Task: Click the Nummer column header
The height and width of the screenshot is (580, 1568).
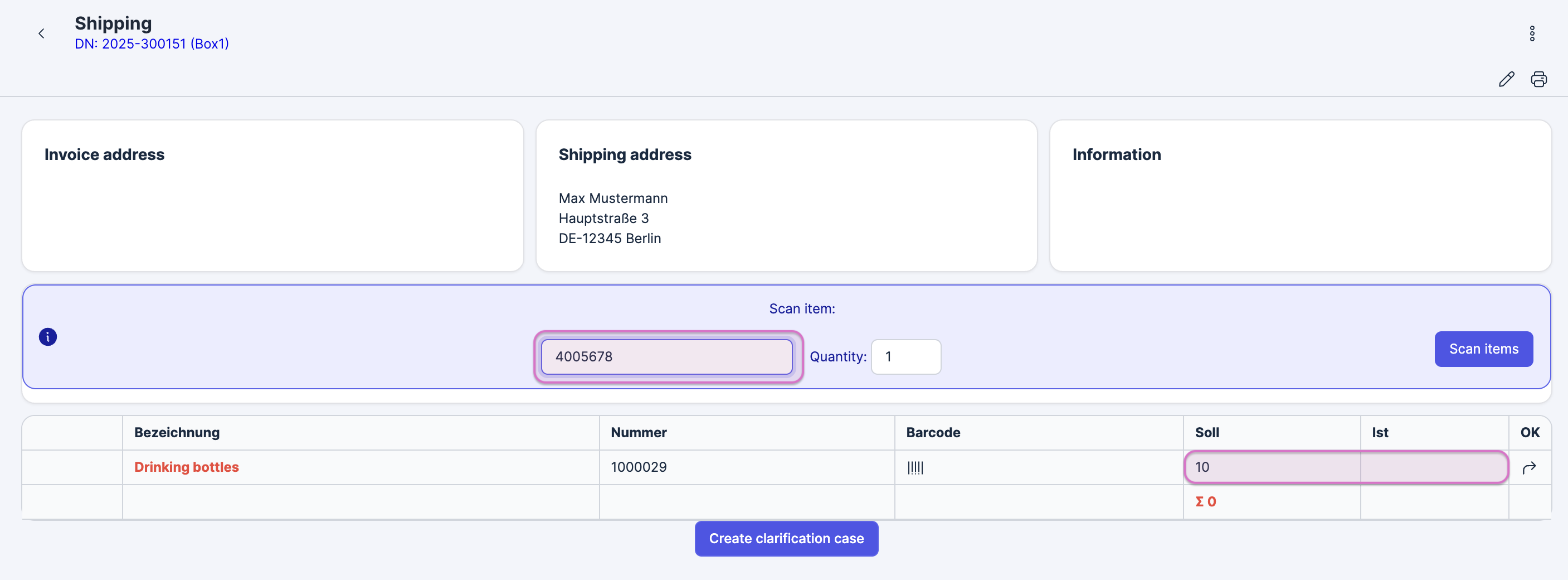Action: click(x=639, y=433)
